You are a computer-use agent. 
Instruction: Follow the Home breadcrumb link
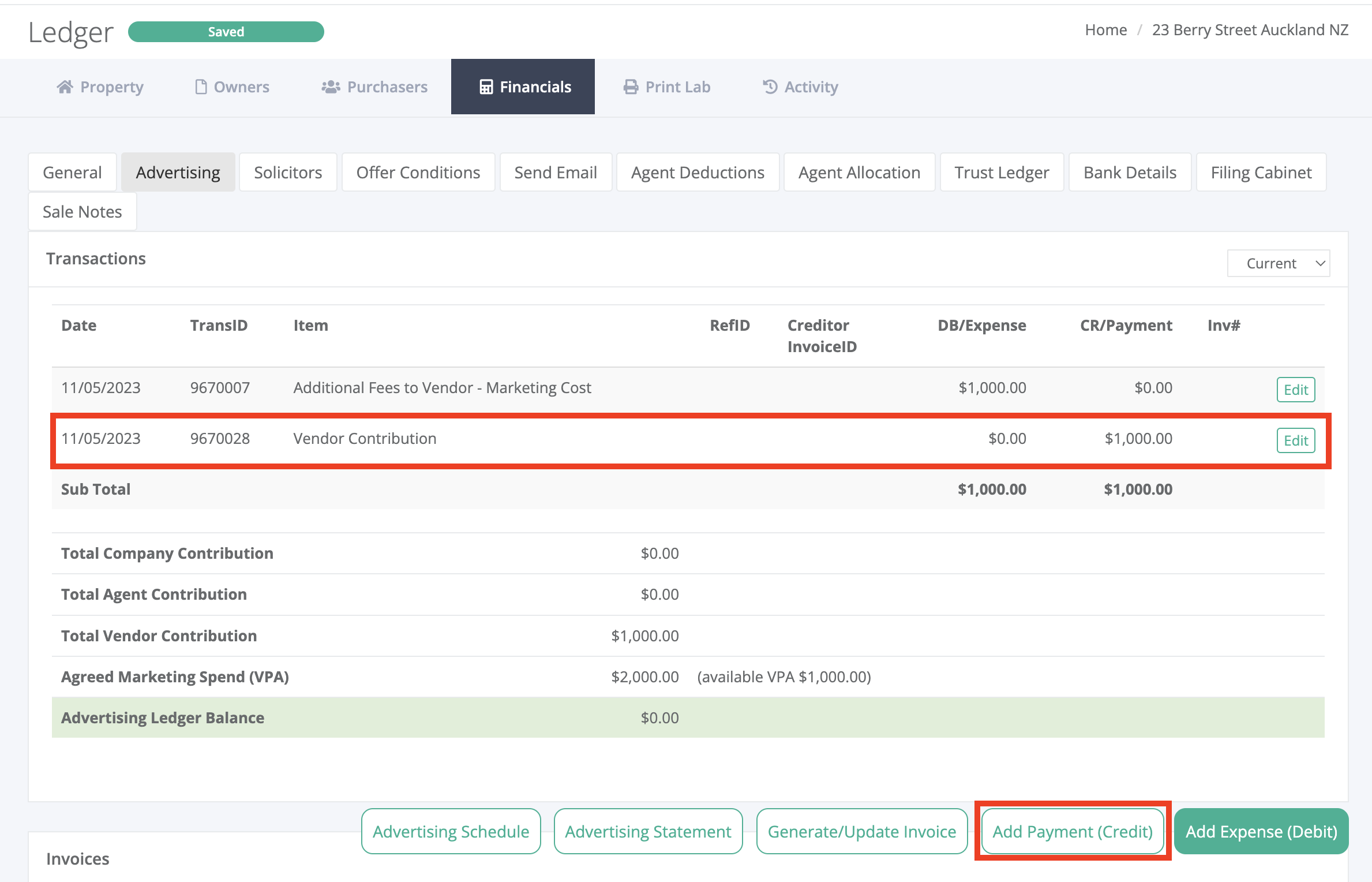1105,30
